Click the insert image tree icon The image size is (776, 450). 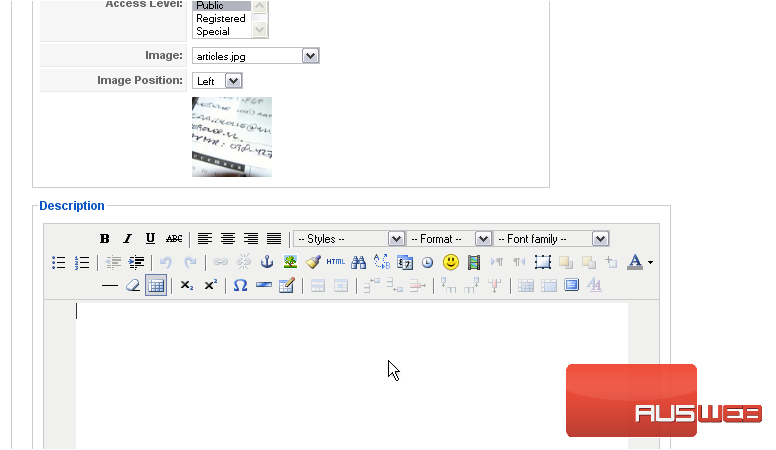(290, 262)
